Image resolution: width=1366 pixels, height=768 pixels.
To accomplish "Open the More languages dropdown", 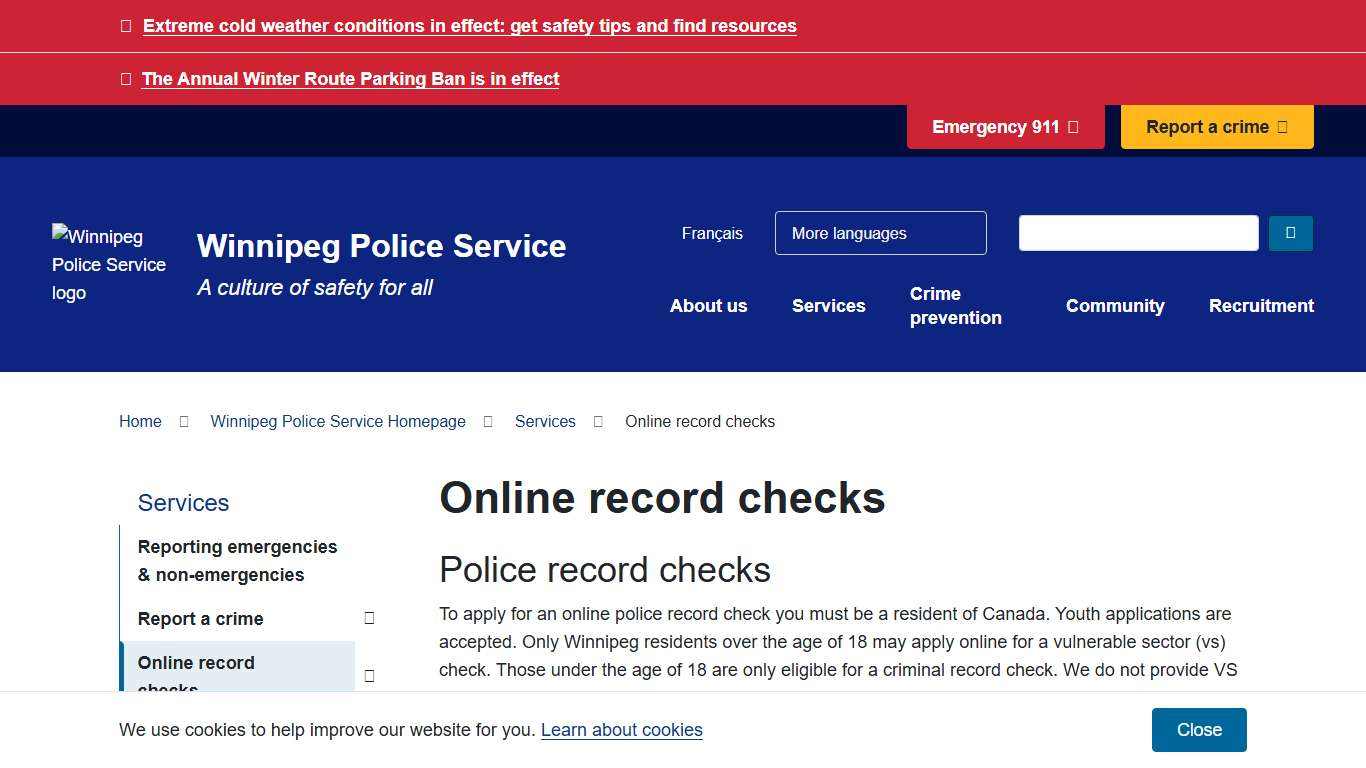I will pos(880,233).
